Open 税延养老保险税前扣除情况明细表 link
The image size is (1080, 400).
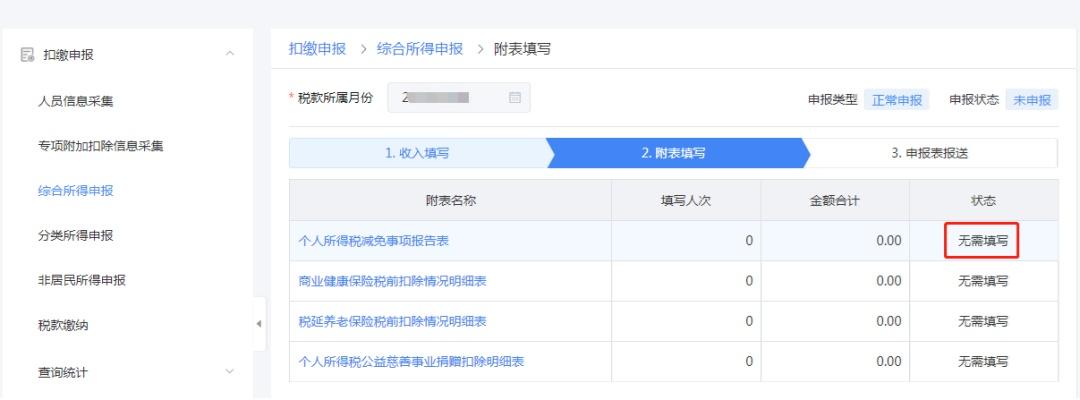tap(392, 321)
